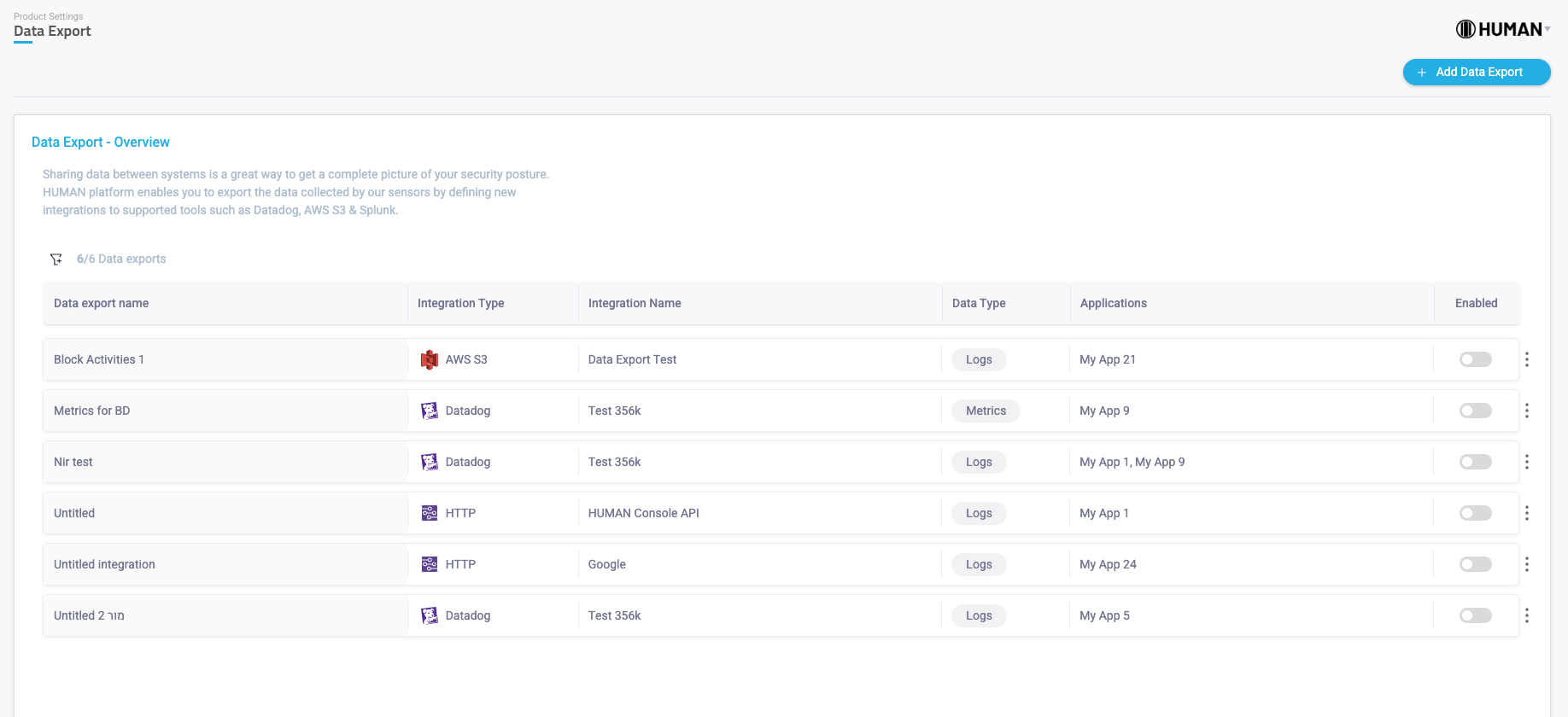Click the HUMAN logo at top right
The height and width of the screenshot is (717, 1568).
pyautogui.click(x=1498, y=29)
